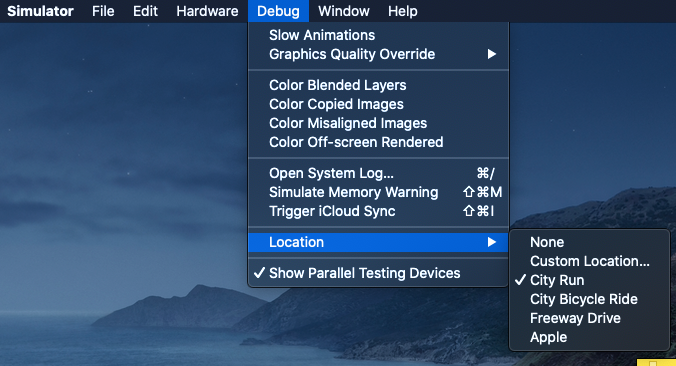Select Trigger iCloud Sync

[379, 211]
